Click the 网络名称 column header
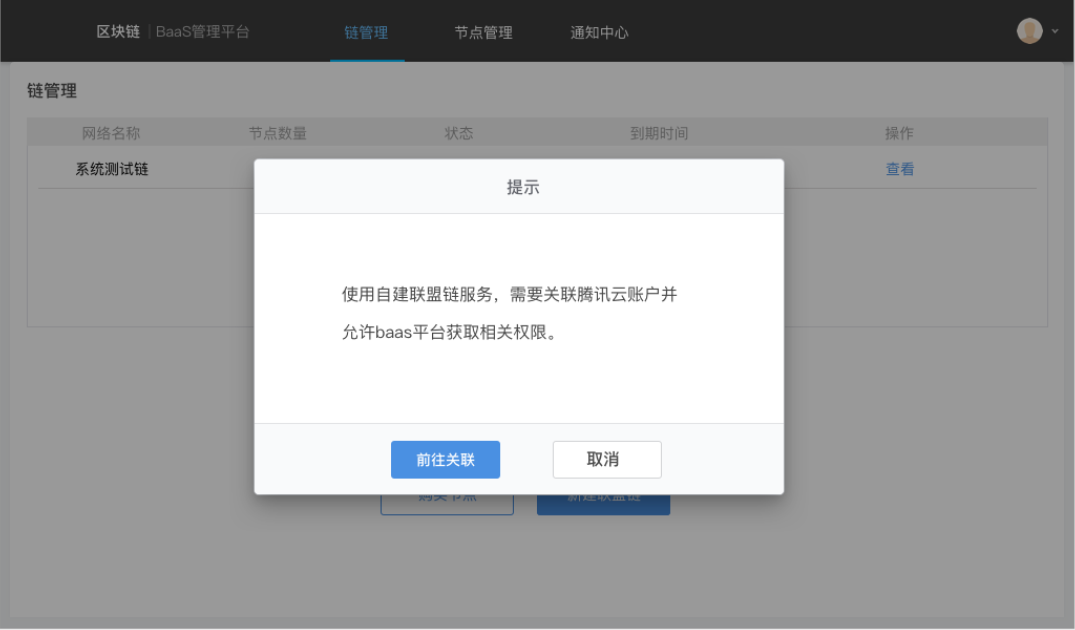 coord(110,133)
